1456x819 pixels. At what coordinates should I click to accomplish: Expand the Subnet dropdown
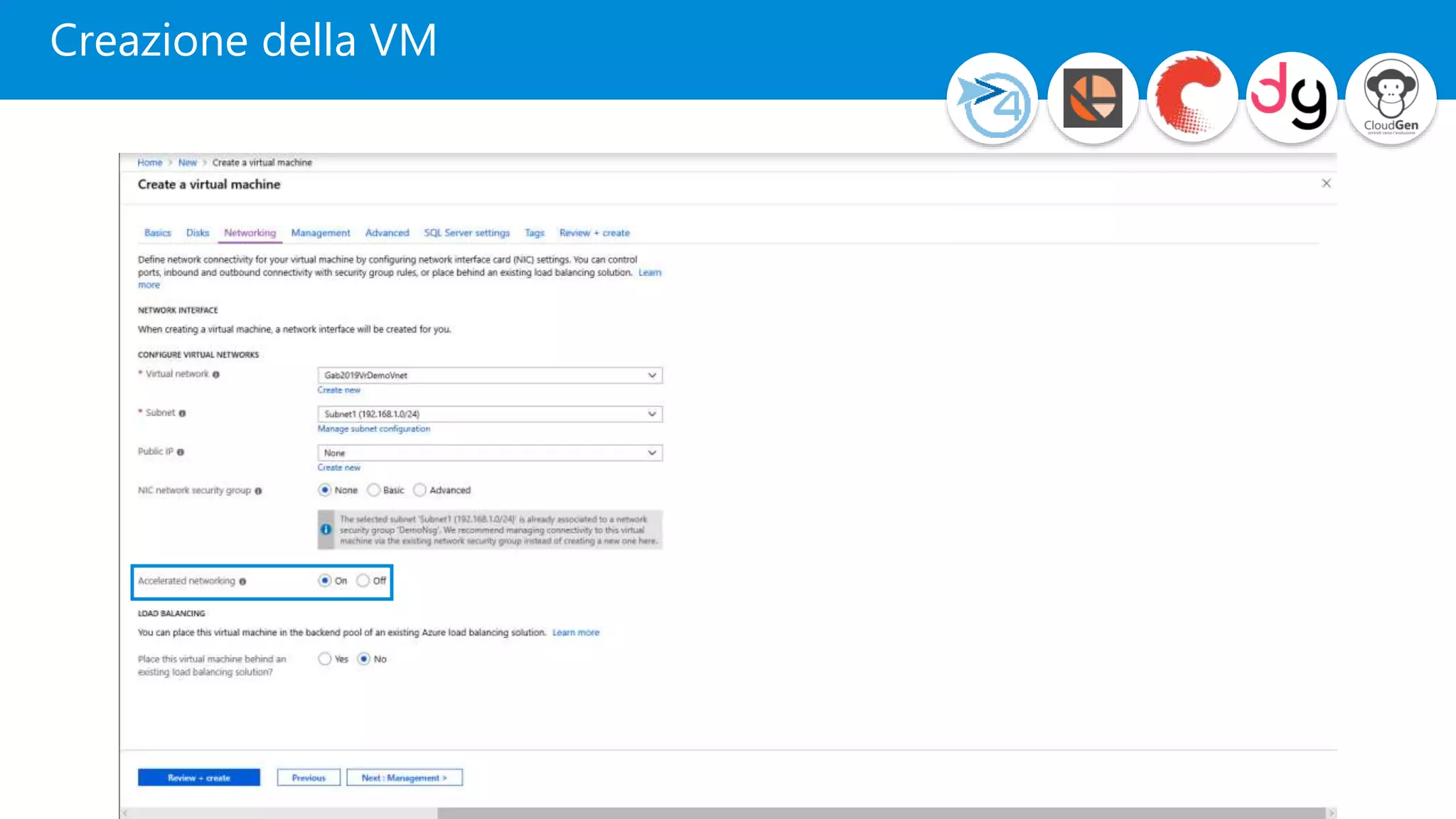(x=490, y=414)
